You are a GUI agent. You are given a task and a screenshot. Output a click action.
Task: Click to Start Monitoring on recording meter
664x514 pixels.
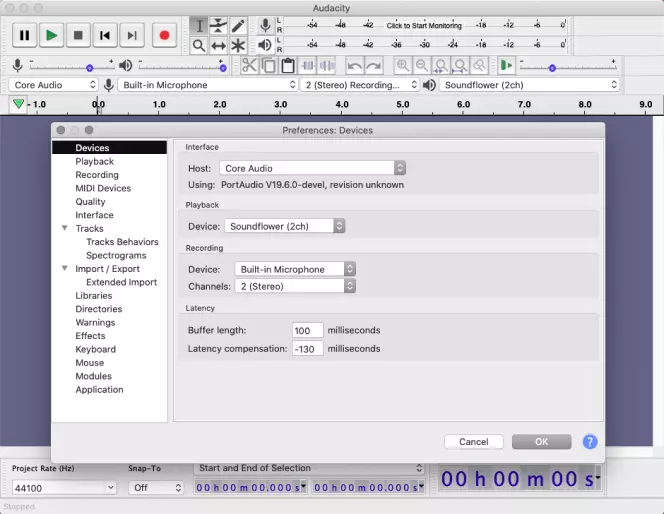pyautogui.click(x=424, y=25)
